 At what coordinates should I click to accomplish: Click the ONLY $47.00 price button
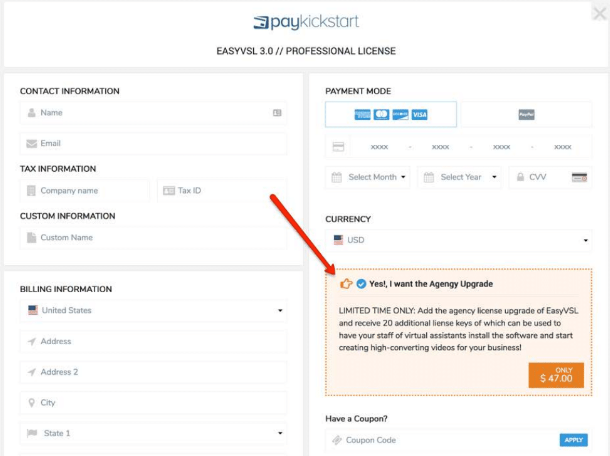[x=556, y=375]
